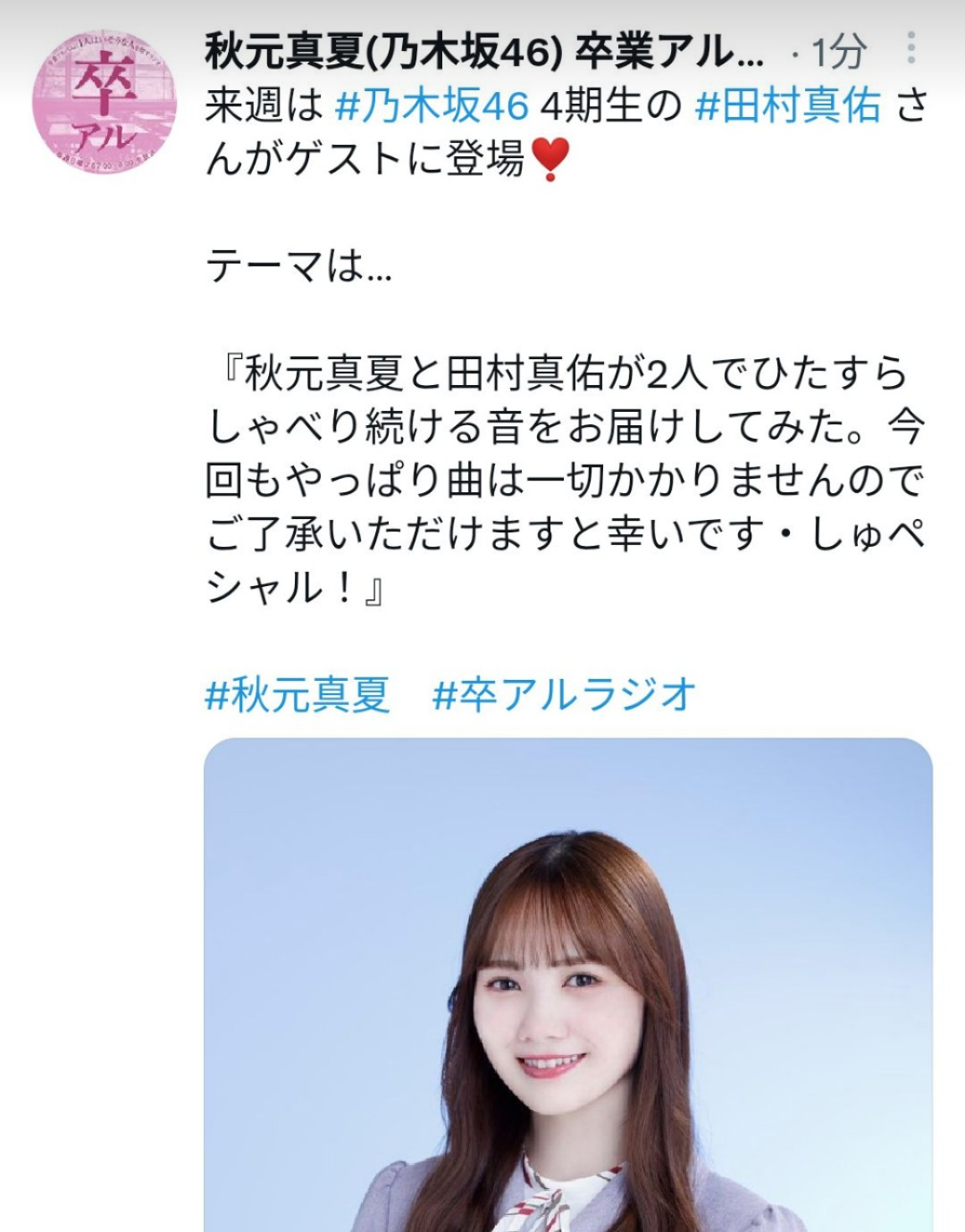
Task: Click the text 来週は at tweet start
Action: coord(264,106)
